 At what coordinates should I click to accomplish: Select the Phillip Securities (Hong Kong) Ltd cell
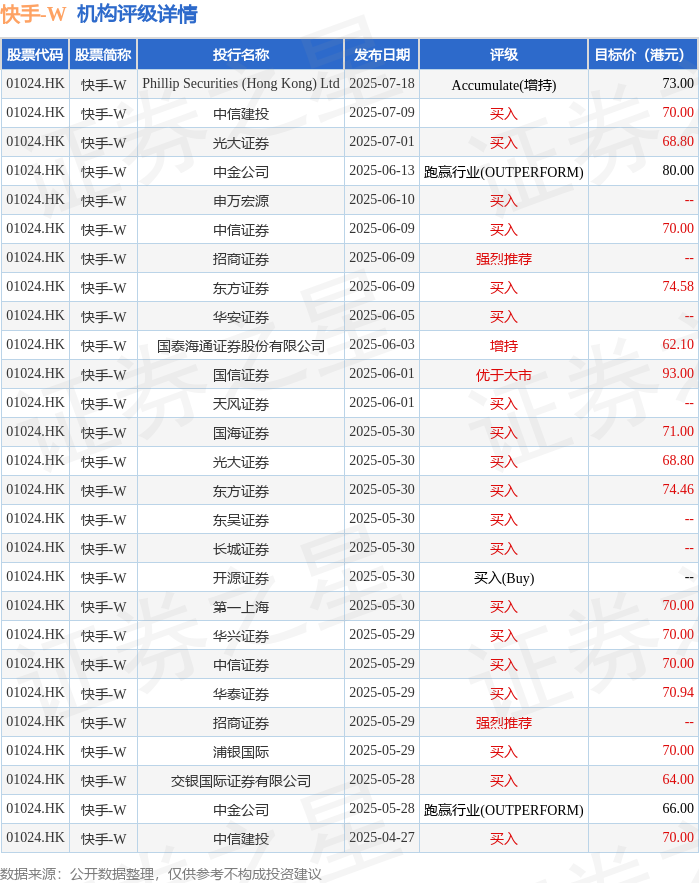(x=241, y=84)
